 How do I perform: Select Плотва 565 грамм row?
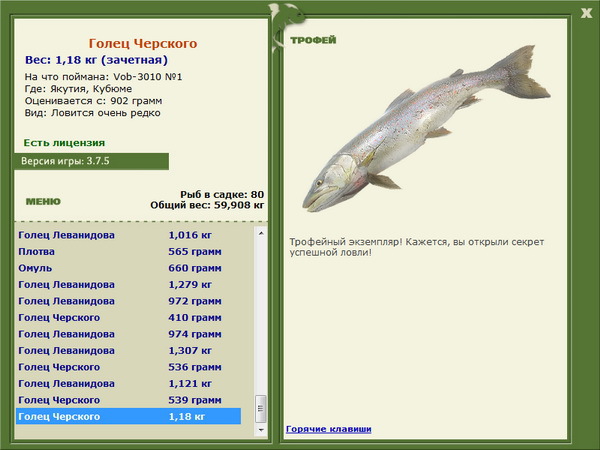tap(128, 251)
